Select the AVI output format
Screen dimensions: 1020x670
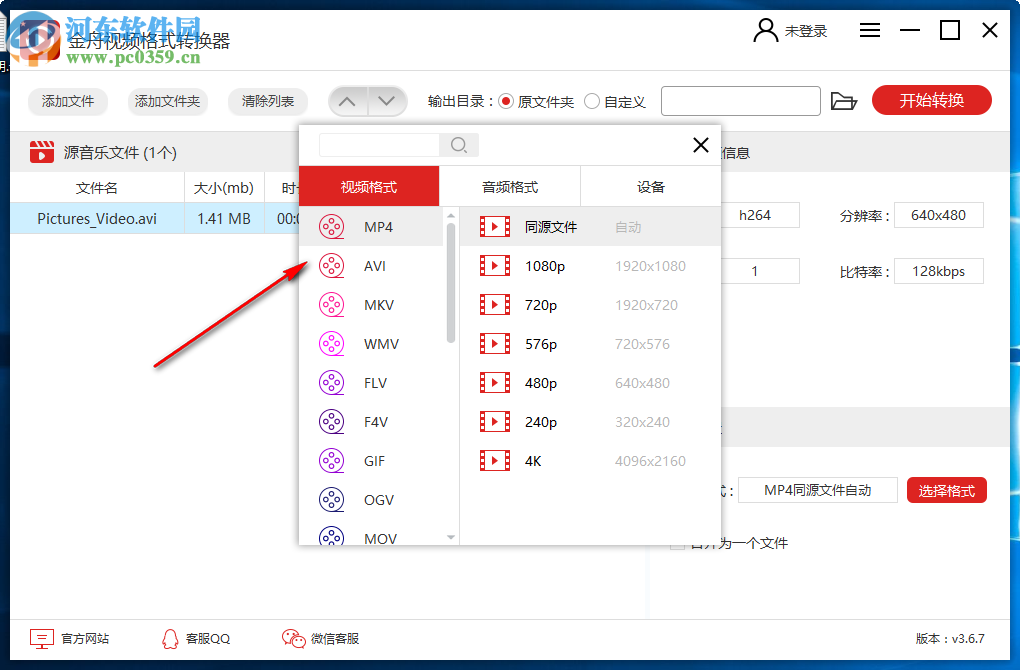tap(375, 265)
